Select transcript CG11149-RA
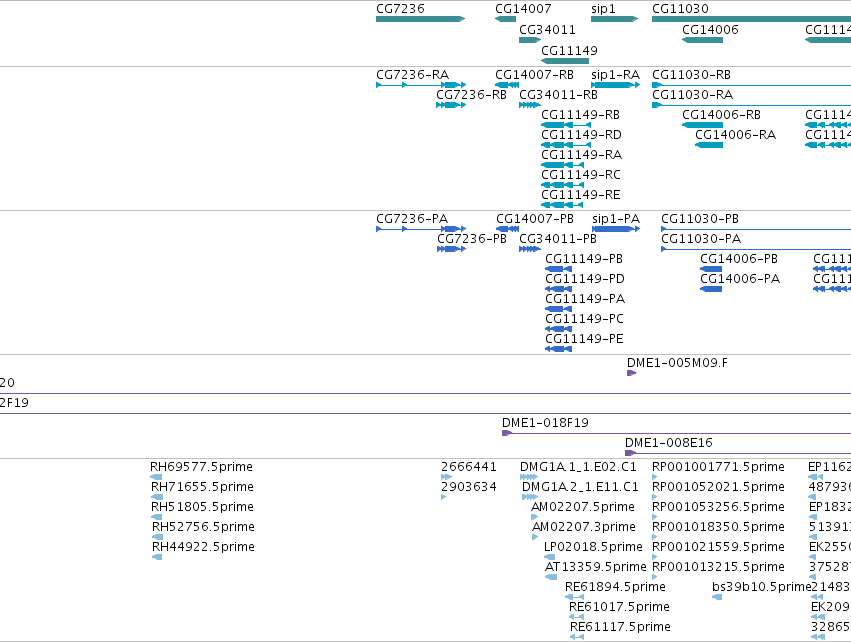Viewport: 851px width, 642px height. (x=562, y=165)
